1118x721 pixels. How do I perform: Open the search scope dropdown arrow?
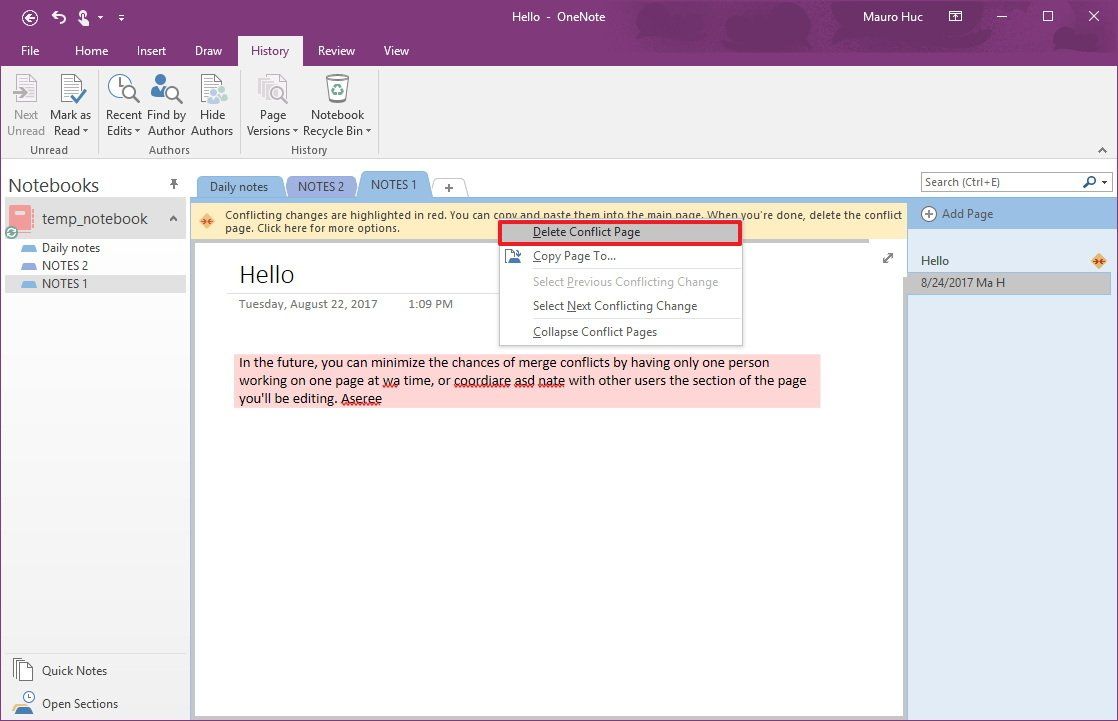point(1104,182)
